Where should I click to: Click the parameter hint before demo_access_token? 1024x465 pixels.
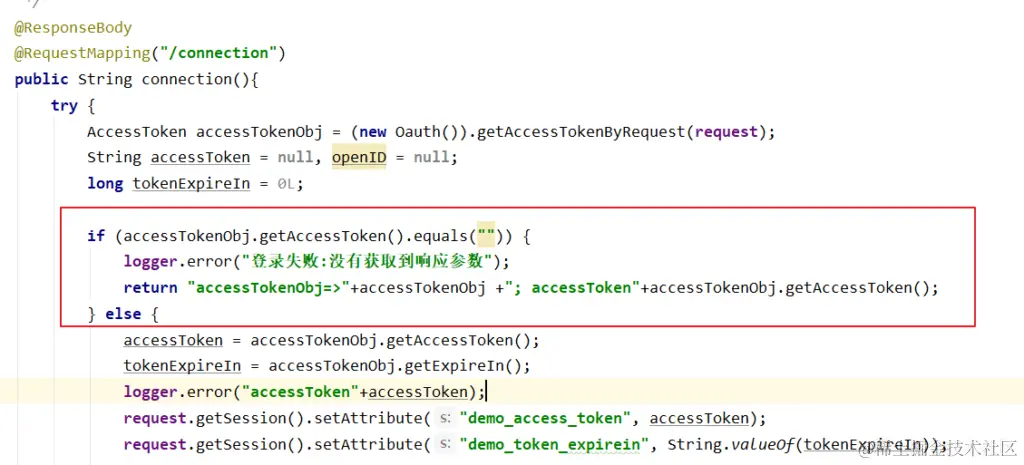coord(444,418)
